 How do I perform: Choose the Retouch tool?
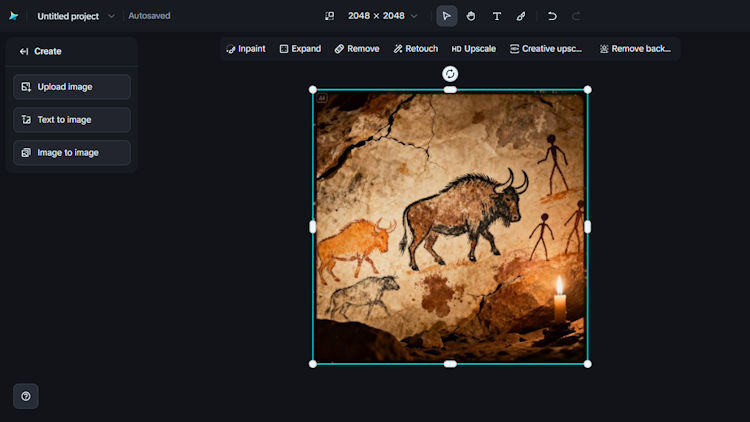(416, 49)
